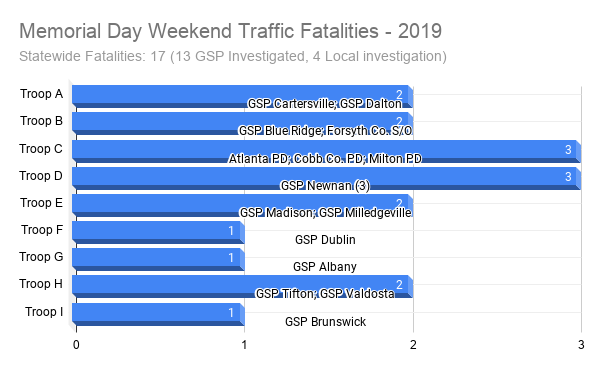Click the data value 3 on Troop D bar
Screen dimensions: 600x371
coord(568,177)
